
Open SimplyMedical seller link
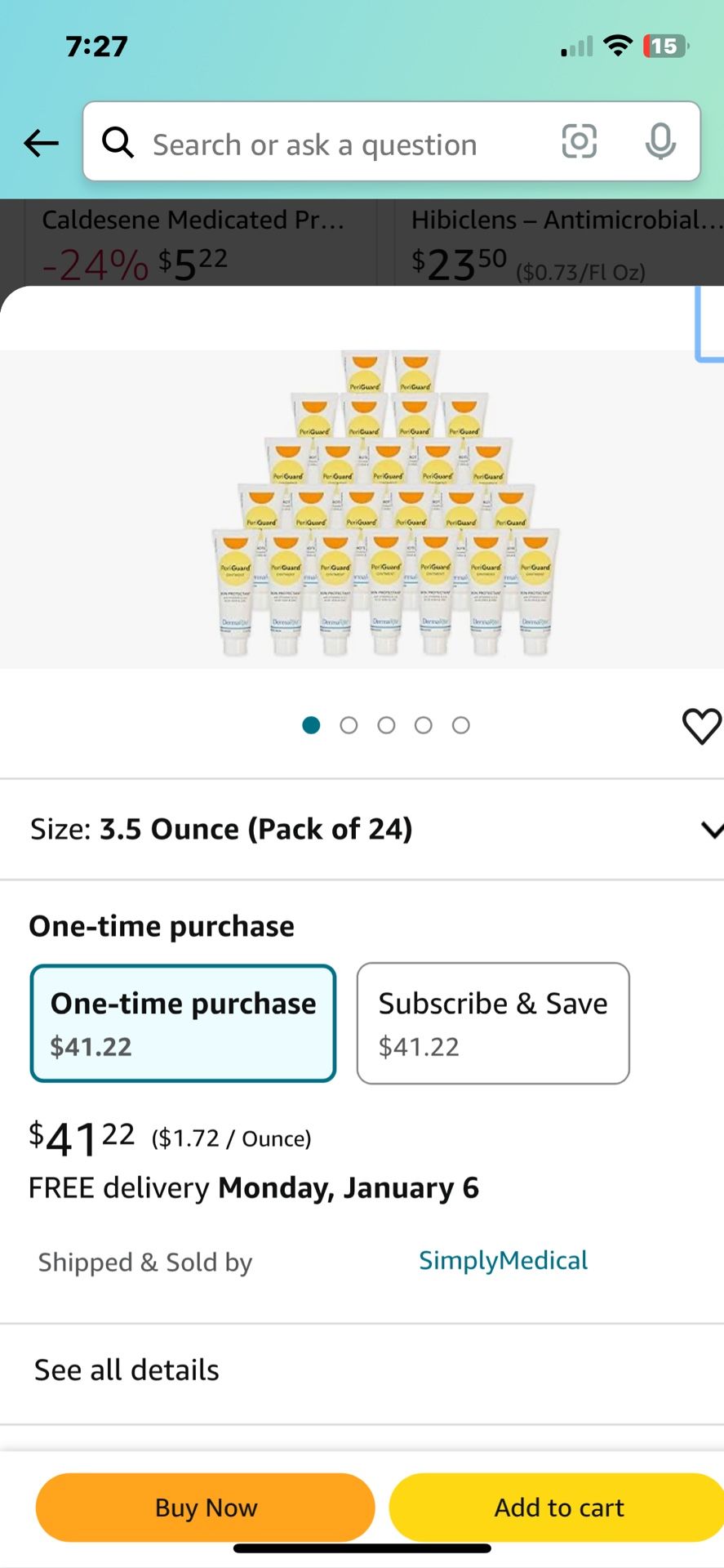(x=503, y=1260)
